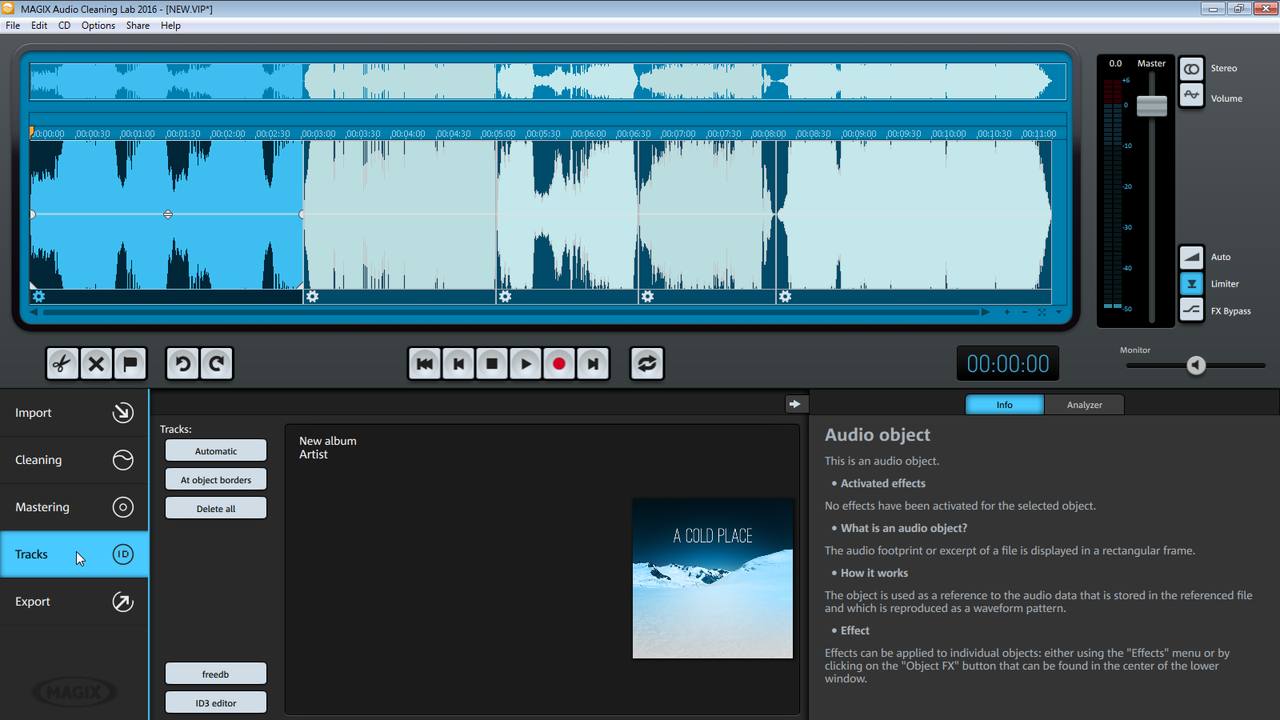Jump to the project start
The width and height of the screenshot is (1280, 720).
(424, 364)
